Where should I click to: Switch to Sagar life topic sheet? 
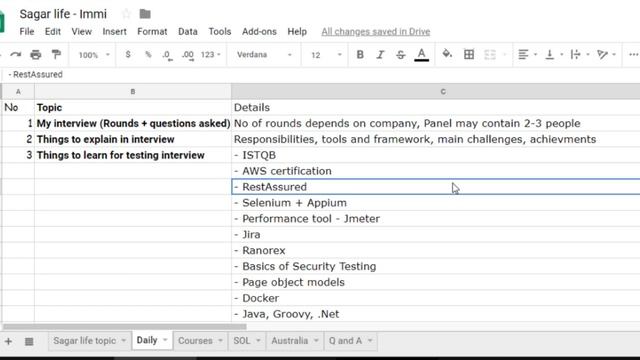point(84,341)
